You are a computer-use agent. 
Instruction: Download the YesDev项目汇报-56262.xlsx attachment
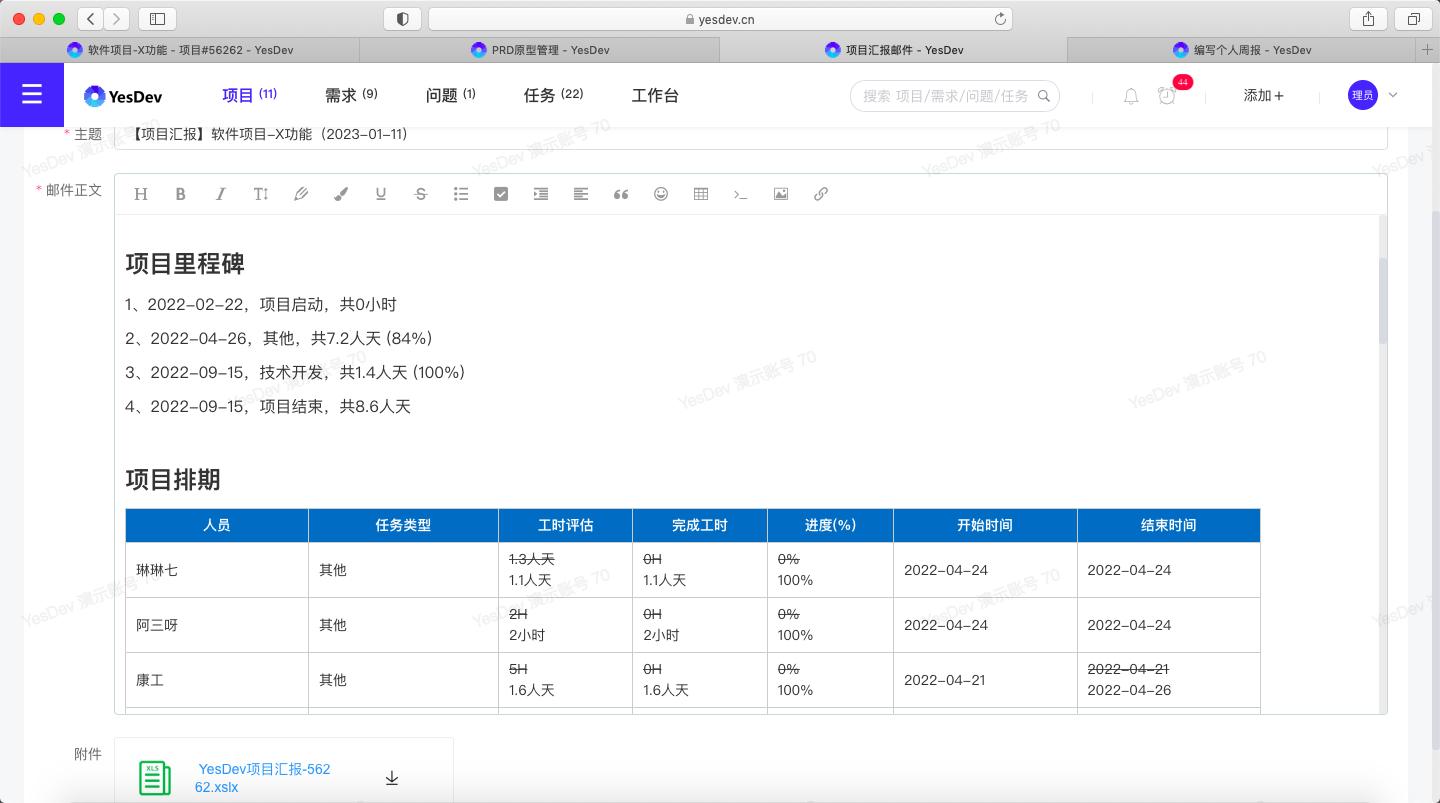tap(392, 777)
